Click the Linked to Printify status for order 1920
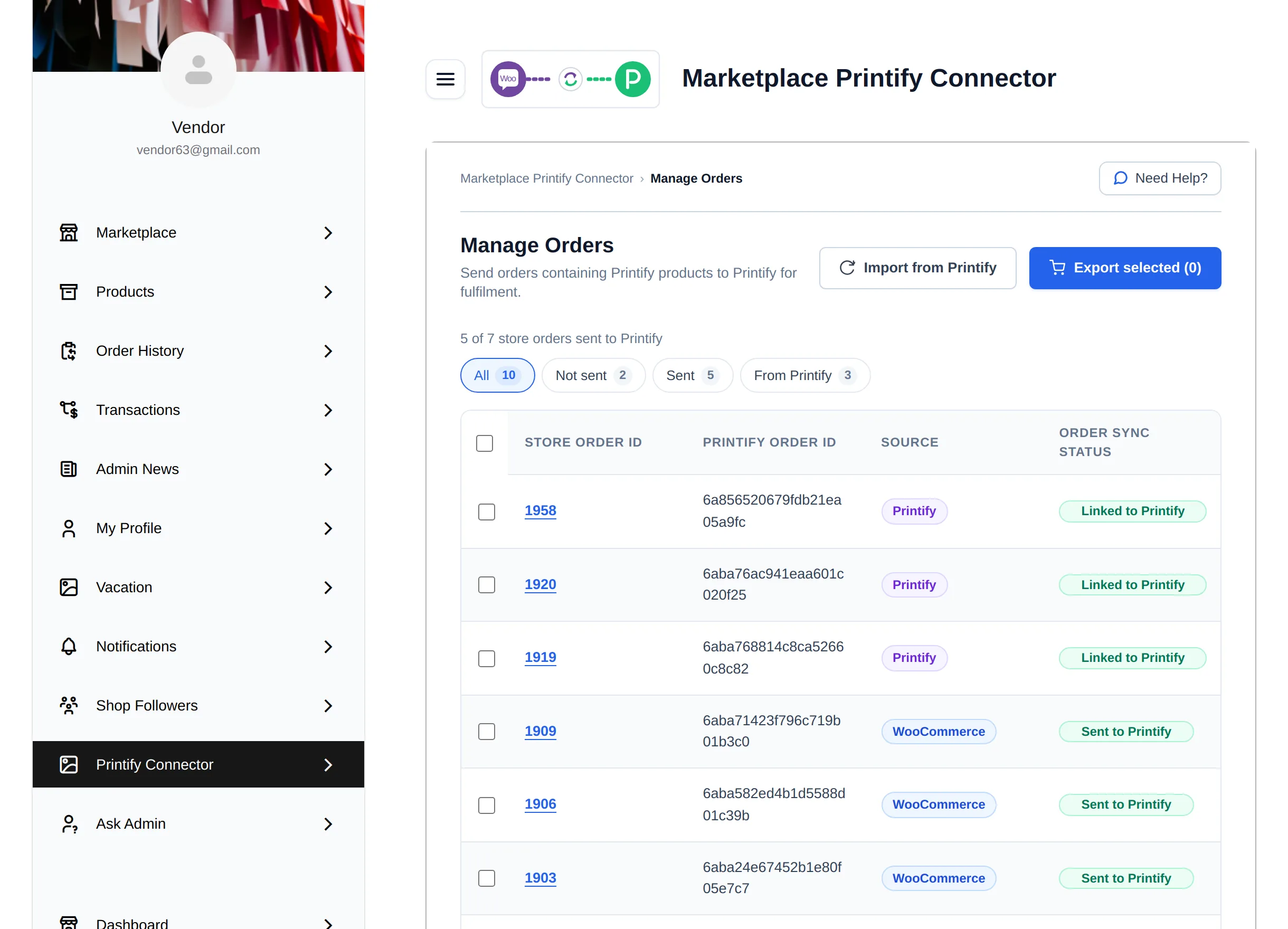The height and width of the screenshot is (929, 1288). 1132,585
